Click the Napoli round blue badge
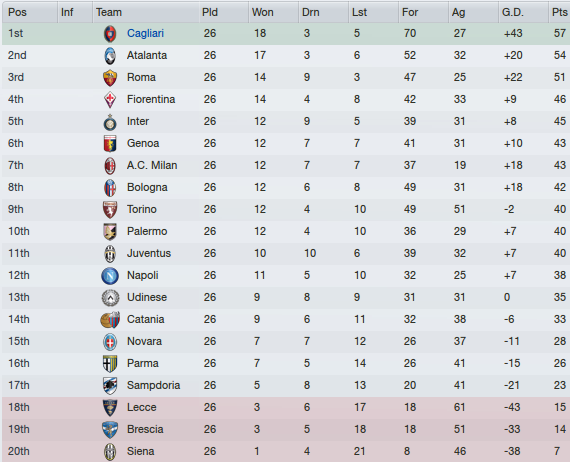Viewport: 570px width, 462px height. coord(110,276)
